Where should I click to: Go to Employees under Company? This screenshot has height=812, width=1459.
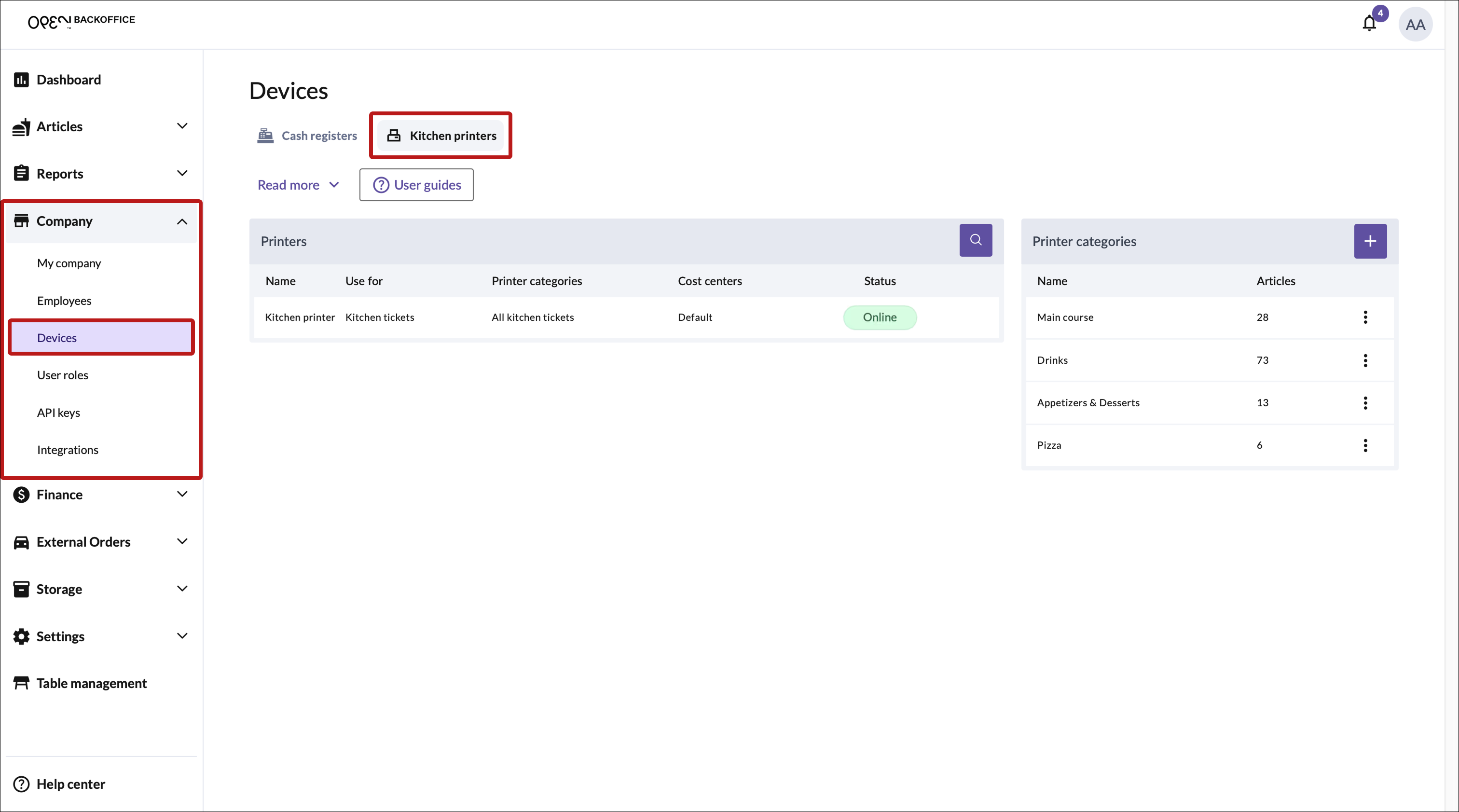pyautogui.click(x=64, y=301)
